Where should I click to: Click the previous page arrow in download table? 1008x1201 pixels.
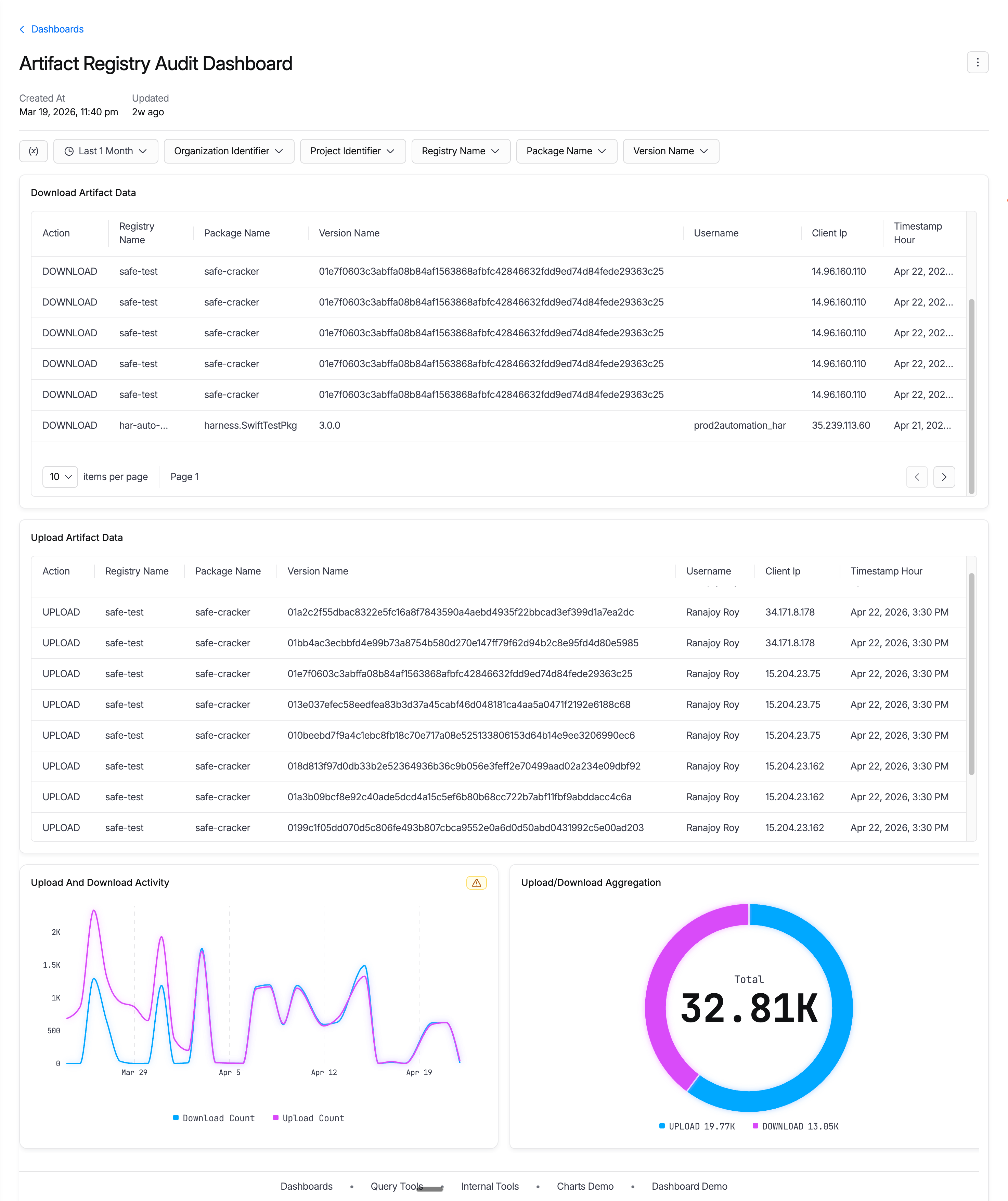pos(917,476)
